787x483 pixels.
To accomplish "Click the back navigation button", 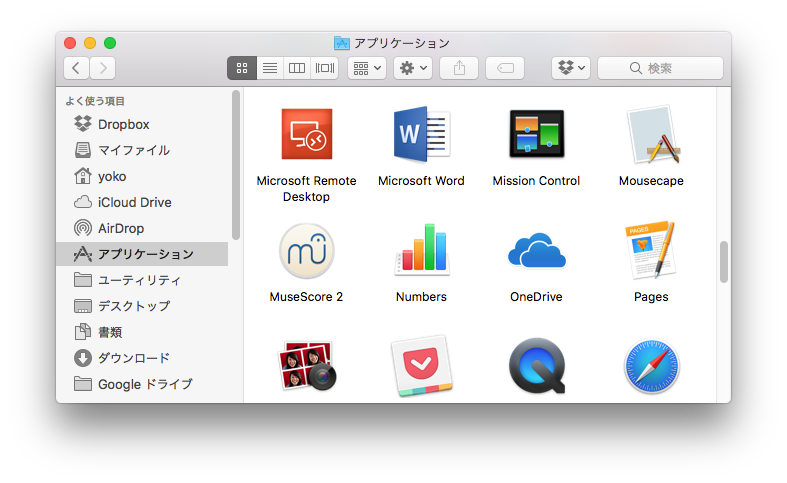I will pyautogui.click(x=77, y=68).
